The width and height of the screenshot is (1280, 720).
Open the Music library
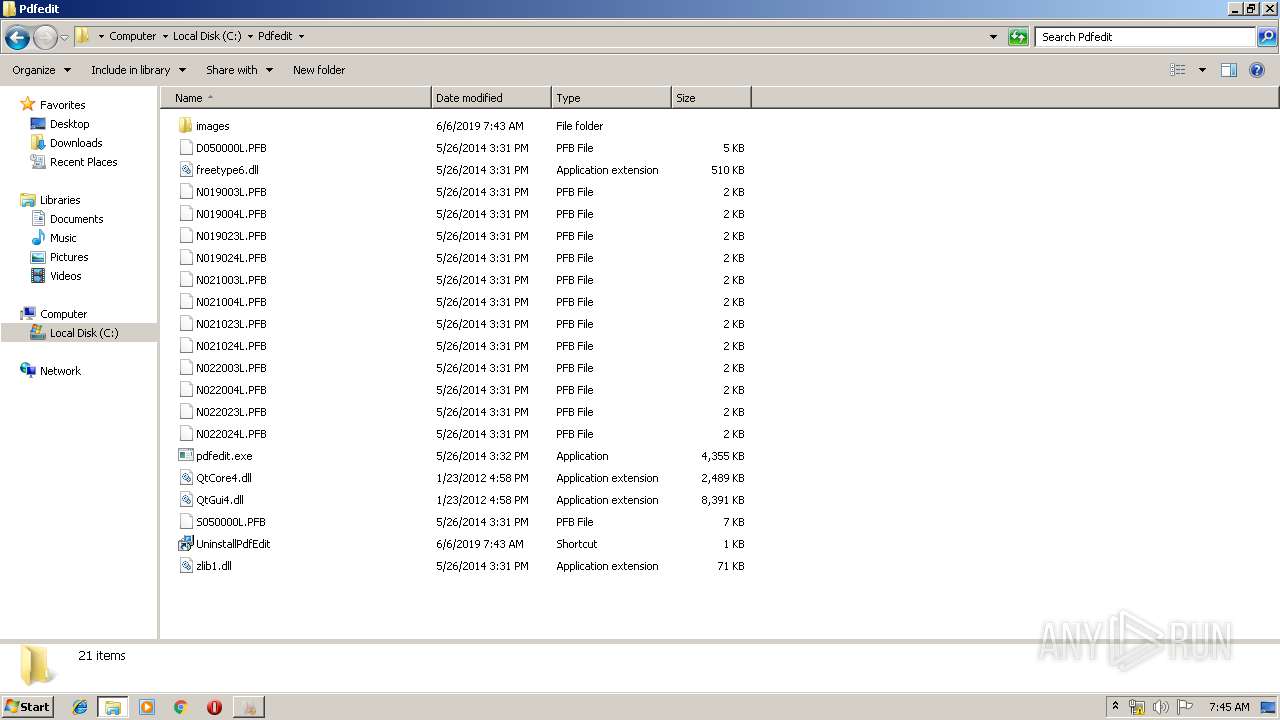[x=63, y=238]
